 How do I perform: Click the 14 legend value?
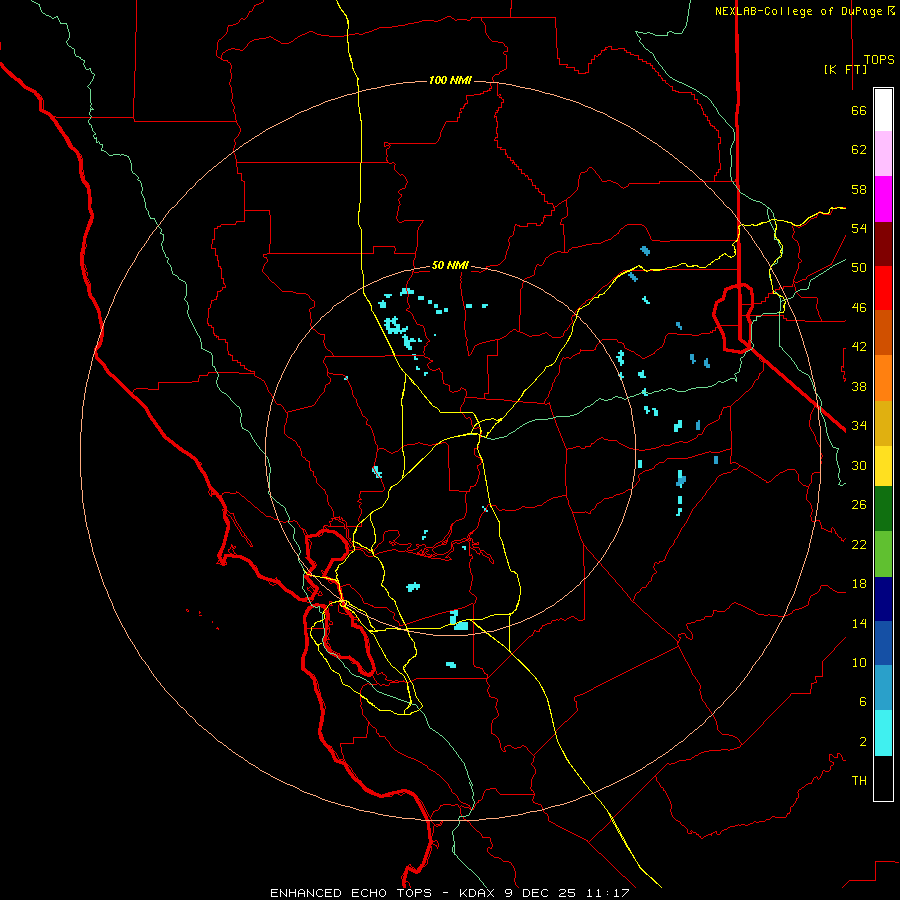point(859,623)
